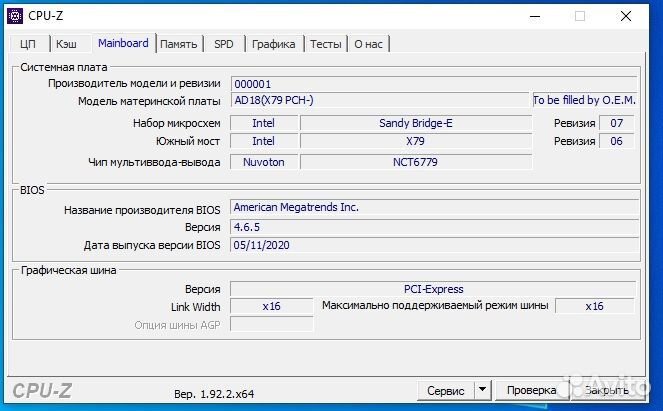Minimize the CPU-Z window
663x411 pixels.
click(x=535, y=16)
